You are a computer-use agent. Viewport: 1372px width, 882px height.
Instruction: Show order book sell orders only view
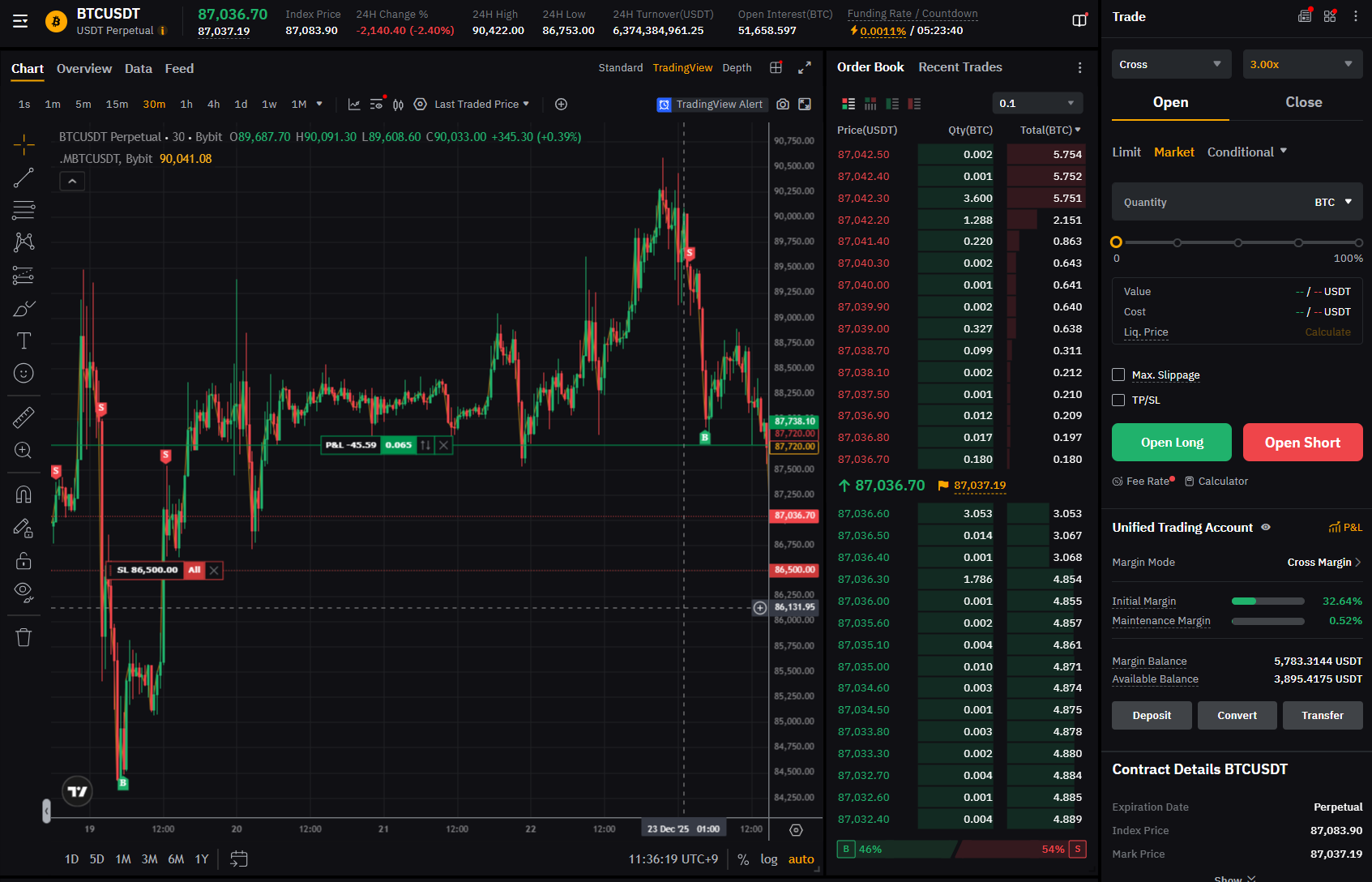click(x=914, y=104)
